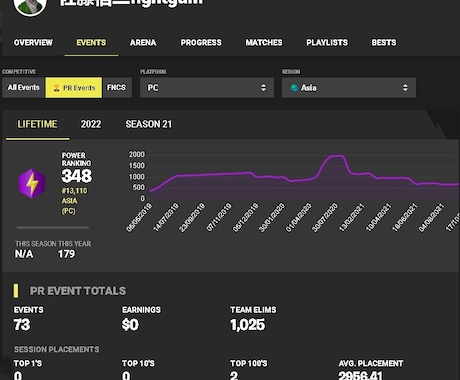Image resolution: width=460 pixels, height=380 pixels.
Task: Click the AVG. PLACEMENT label
Action: [371, 363]
